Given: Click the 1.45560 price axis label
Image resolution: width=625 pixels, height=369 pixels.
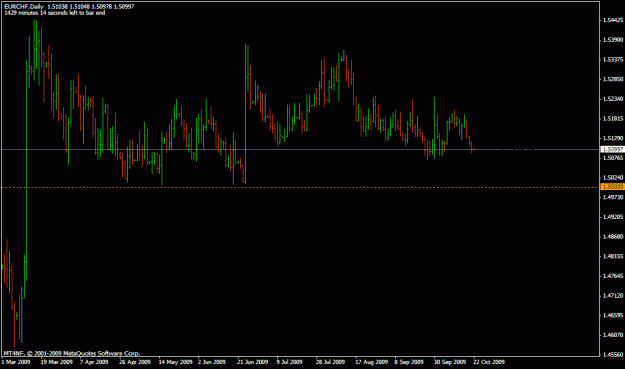Looking at the screenshot, I should 613,355.
